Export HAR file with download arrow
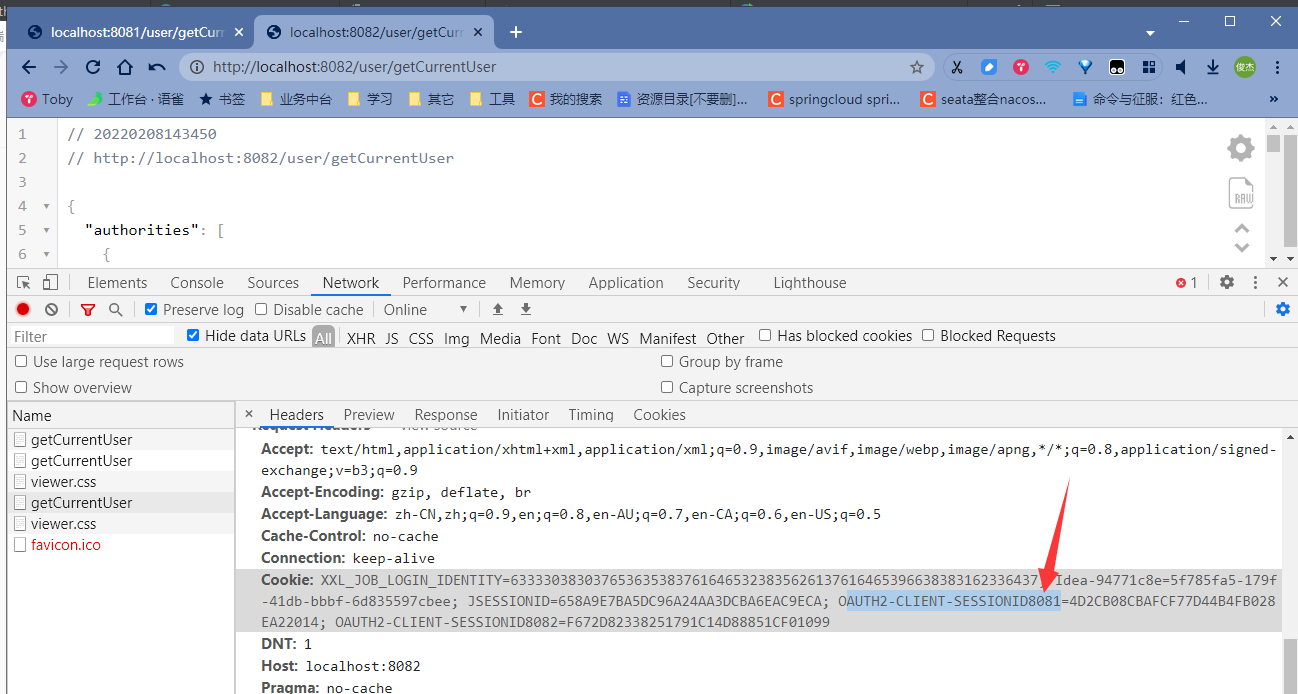This screenshot has width=1298, height=694. point(525,309)
